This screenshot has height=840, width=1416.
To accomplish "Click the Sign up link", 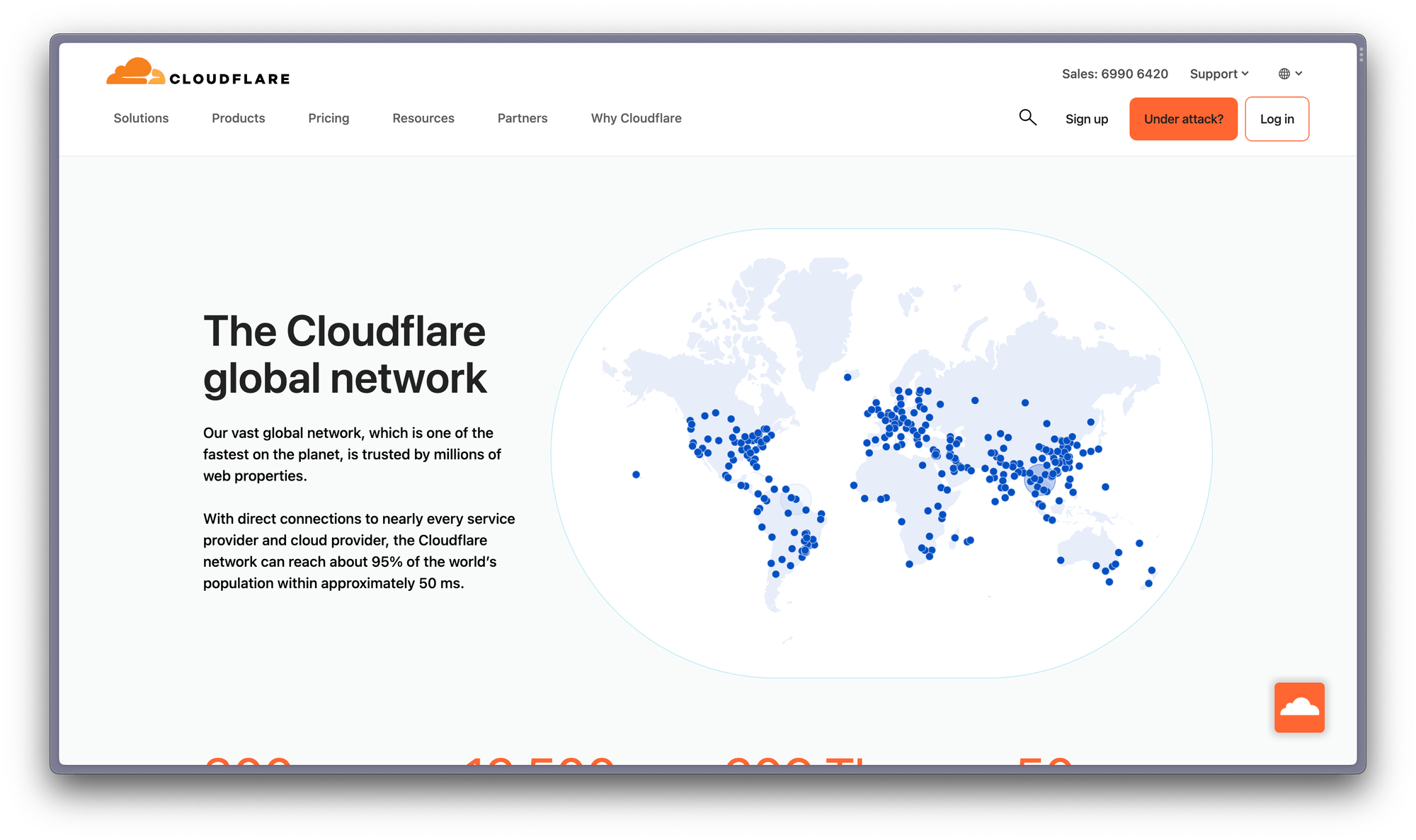I will (x=1087, y=119).
